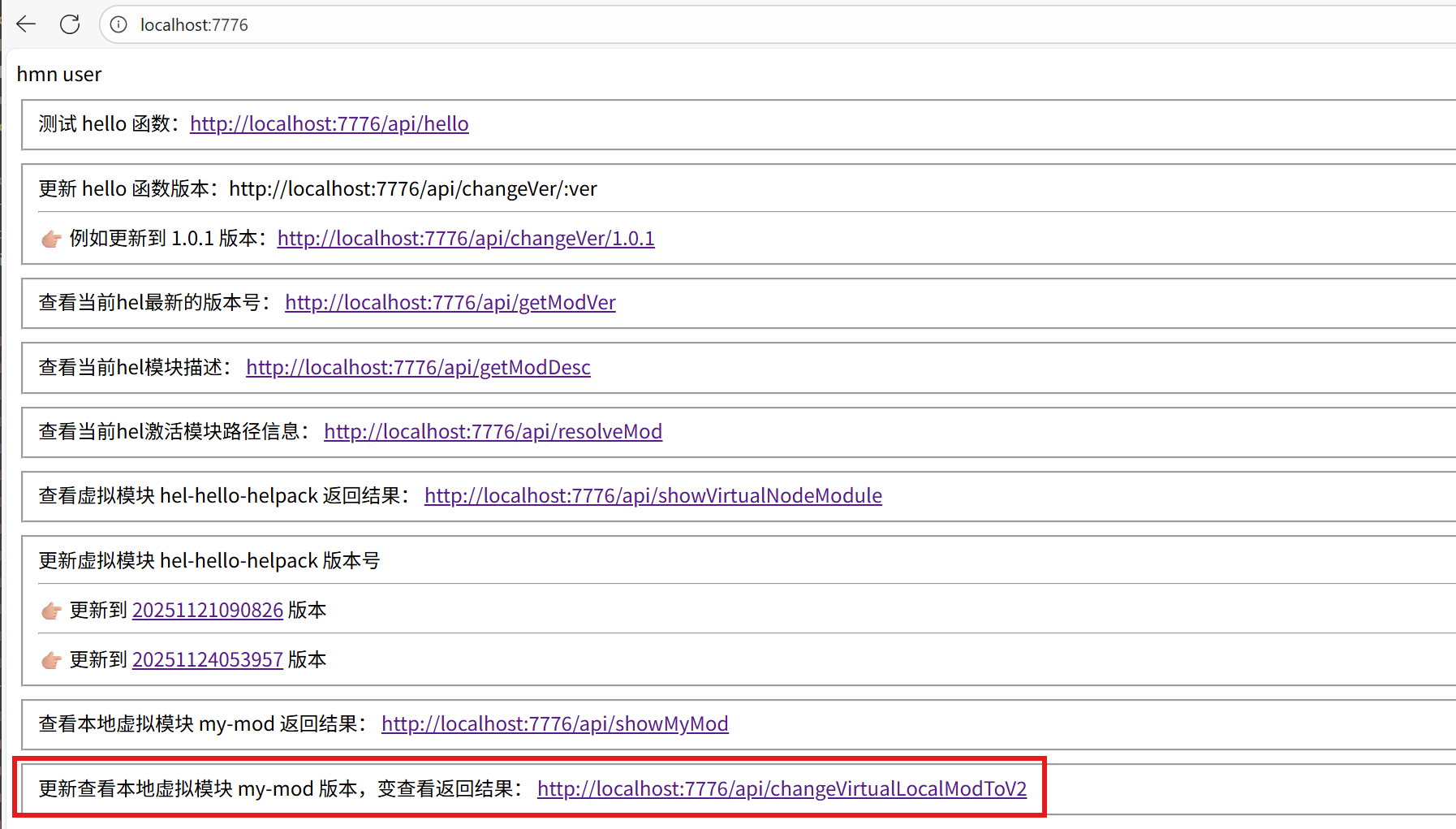Open the changeVirtualLocalModToV2 link
The image size is (1456, 829).
[x=782, y=789]
